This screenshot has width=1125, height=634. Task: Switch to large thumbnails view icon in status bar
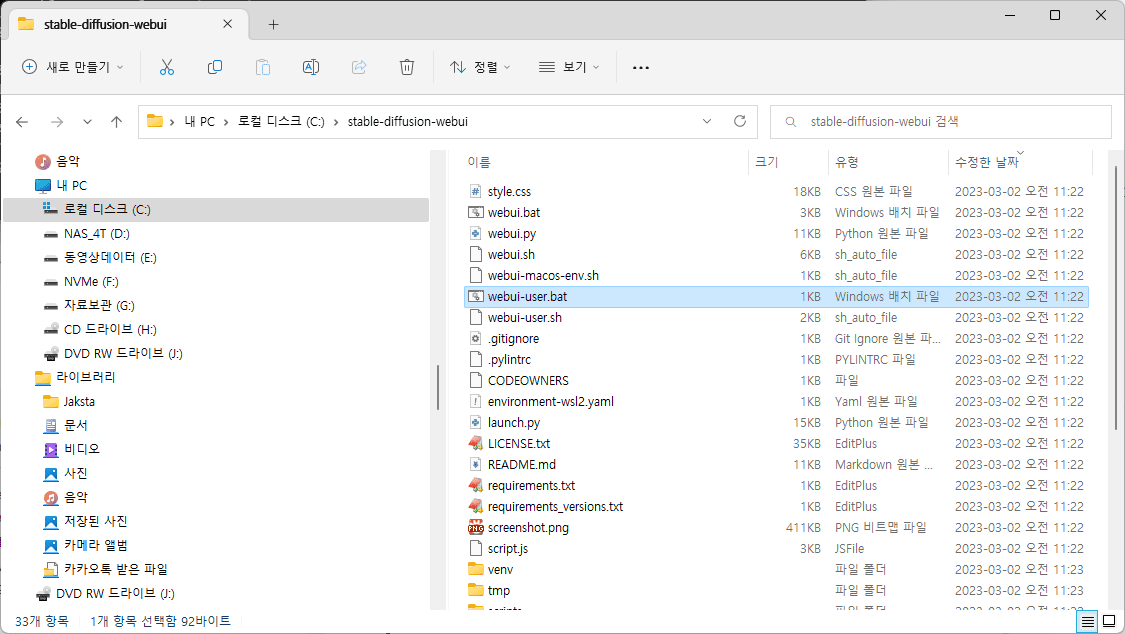[1109, 621]
